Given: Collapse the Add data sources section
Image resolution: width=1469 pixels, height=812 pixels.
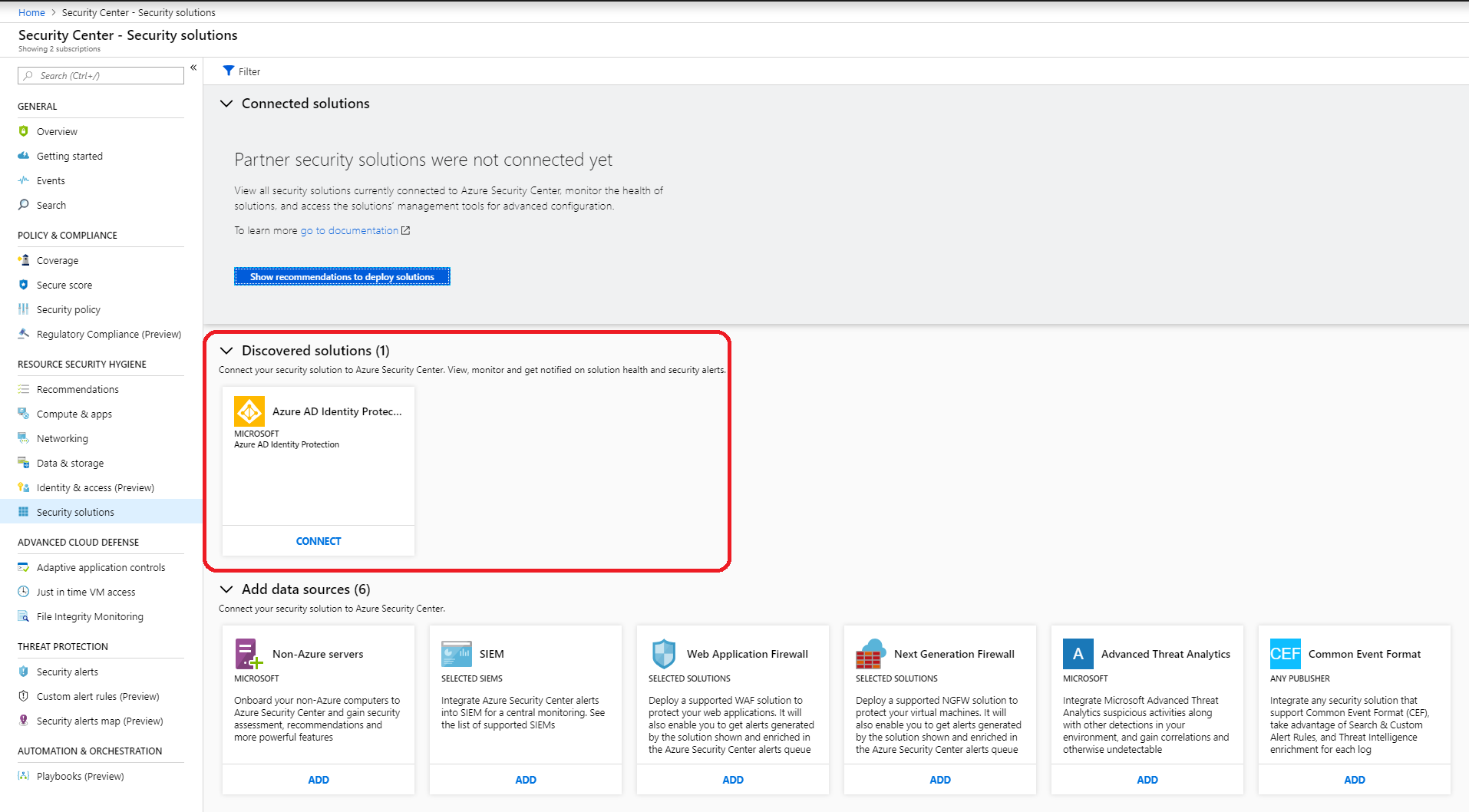Looking at the screenshot, I should pyautogui.click(x=226, y=589).
